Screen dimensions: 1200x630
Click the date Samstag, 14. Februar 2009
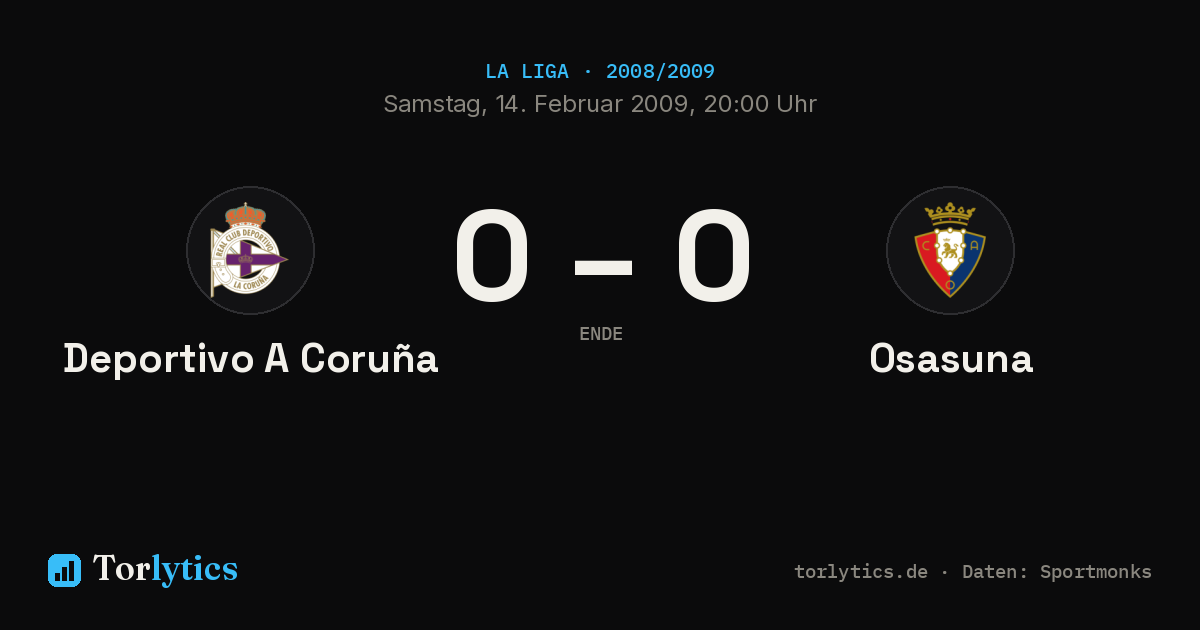(537, 104)
